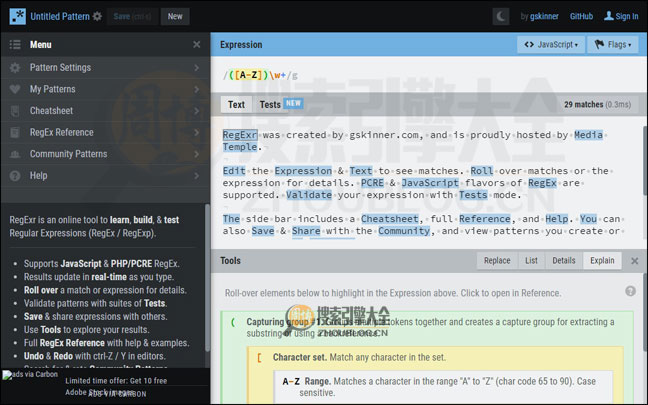
Task: Click the Pattern Settings gear icon in sidebar
Action: (x=15, y=67)
